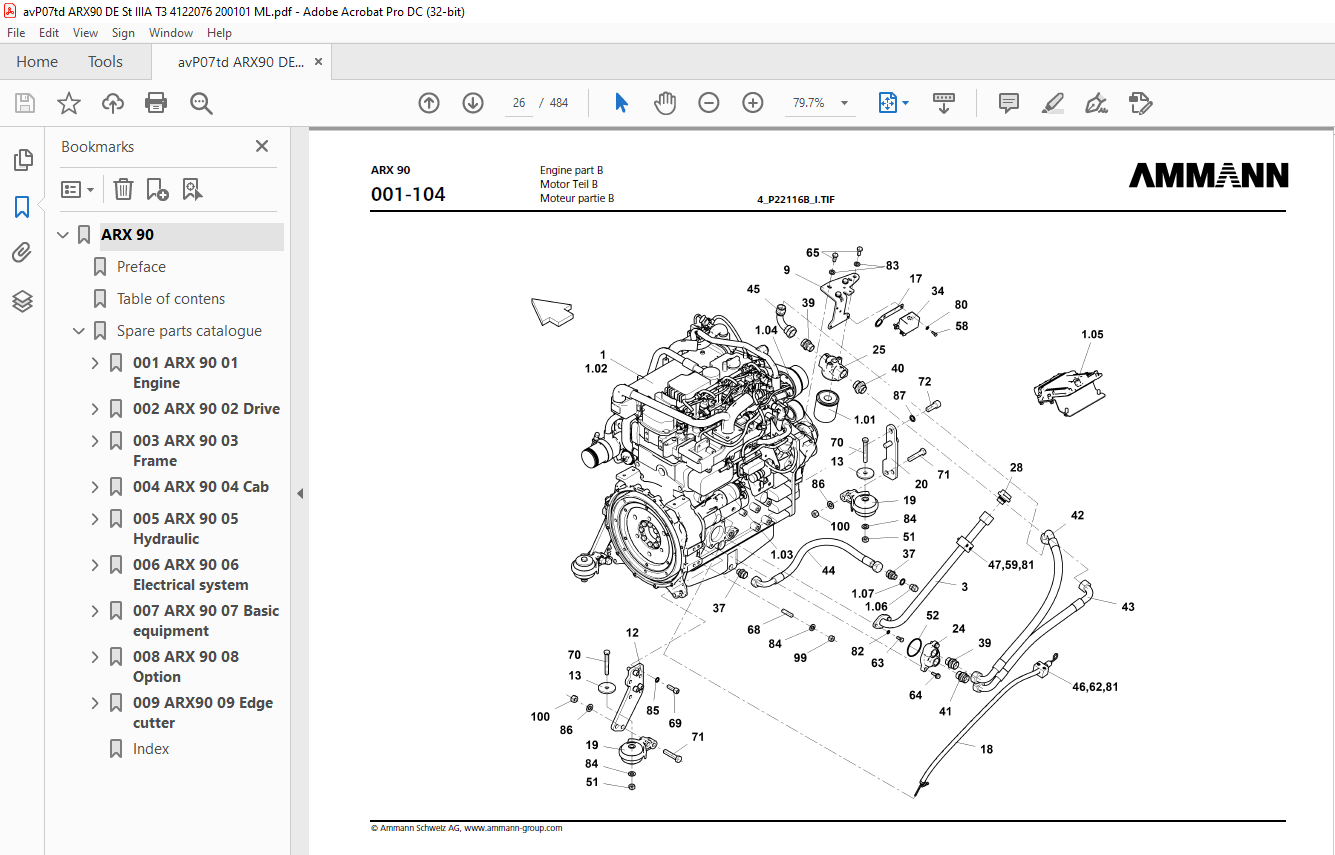Zoom in with plus button
This screenshot has height=855, width=1335.
point(753,103)
